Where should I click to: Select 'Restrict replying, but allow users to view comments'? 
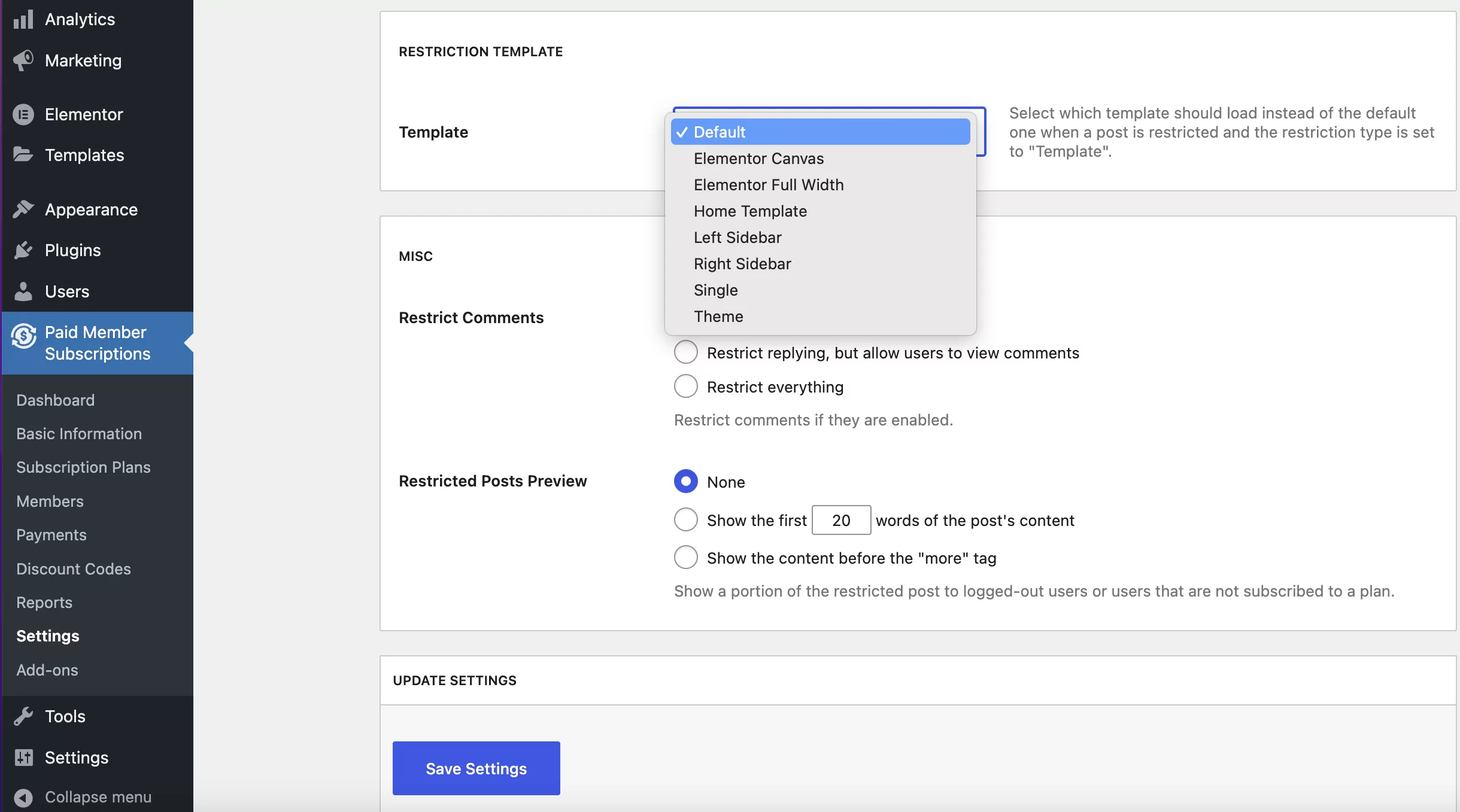tap(686, 352)
